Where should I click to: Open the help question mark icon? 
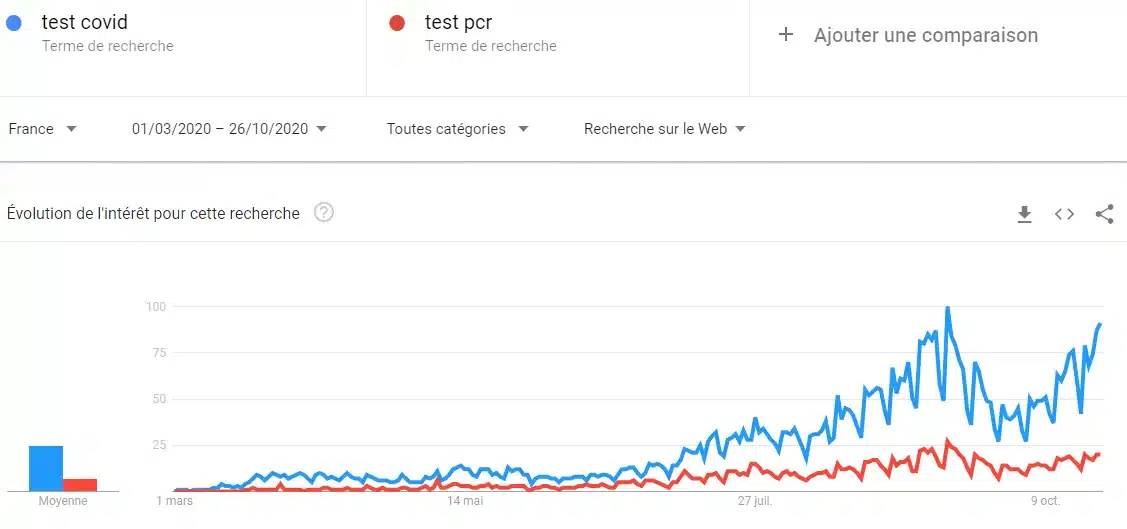324,213
